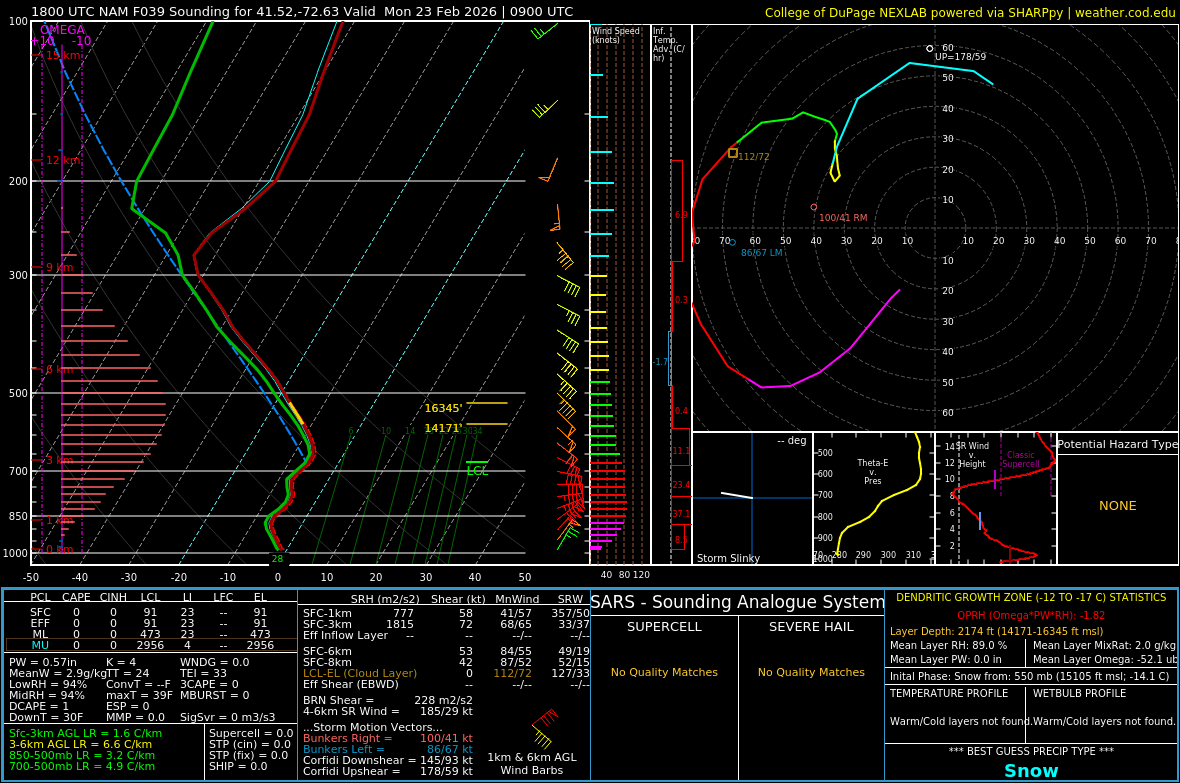Click Bunkers Right = 100/41 kt text
Image resolution: width=1180 pixels, height=783 pixels.
pos(388,739)
